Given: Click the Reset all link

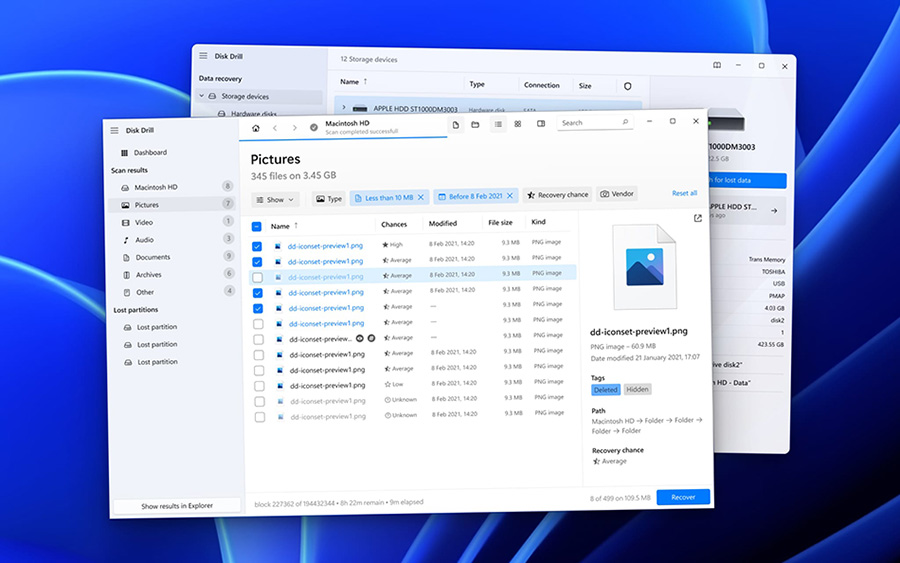Looking at the screenshot, I should 684,193.
